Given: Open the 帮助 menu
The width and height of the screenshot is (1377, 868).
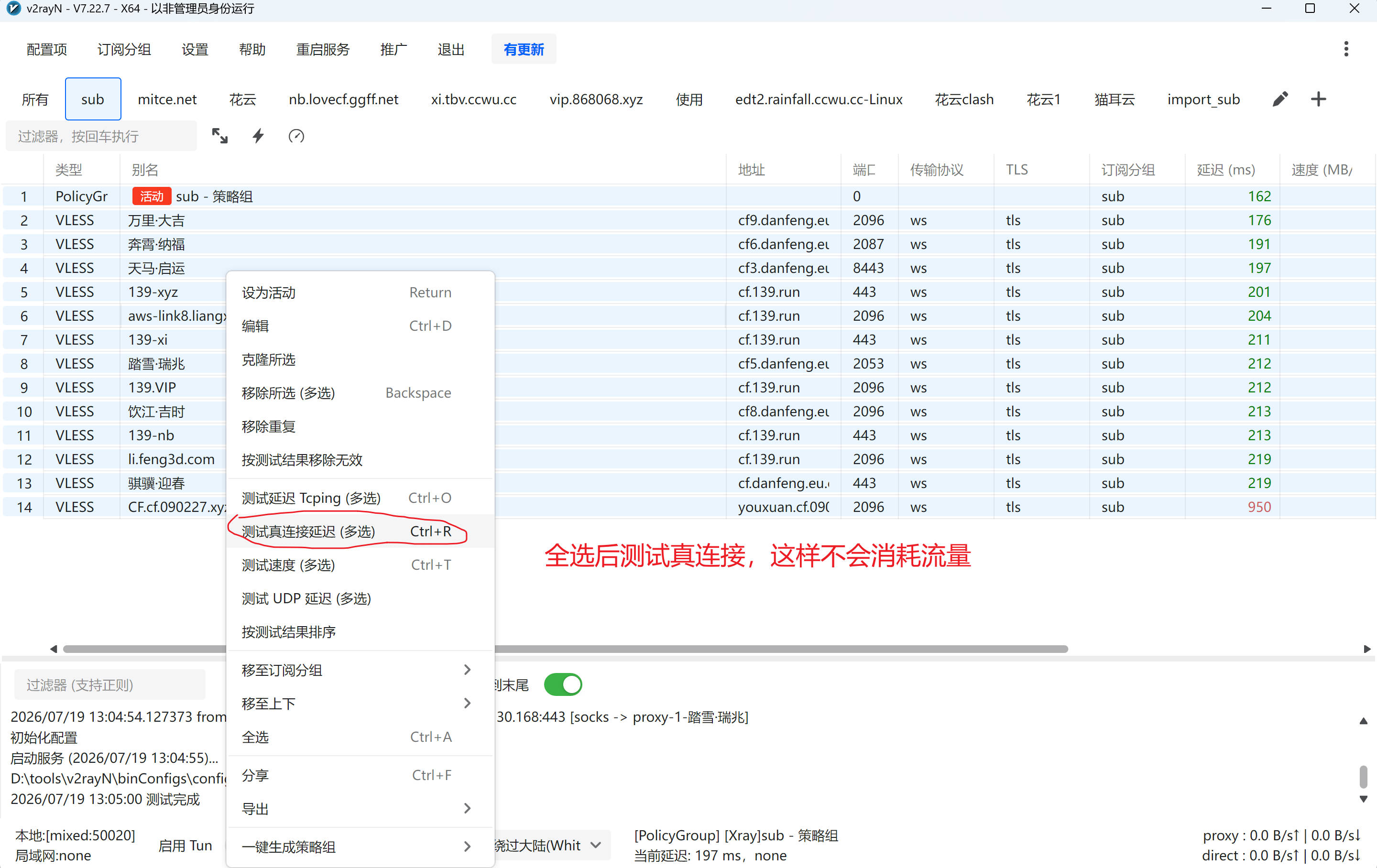Looking at the screenshot, I should [x=252, y=50].
